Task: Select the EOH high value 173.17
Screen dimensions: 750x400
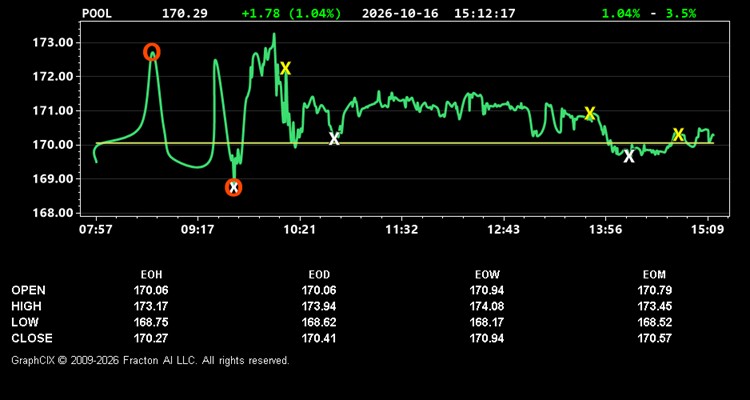Action: [151, 306]
